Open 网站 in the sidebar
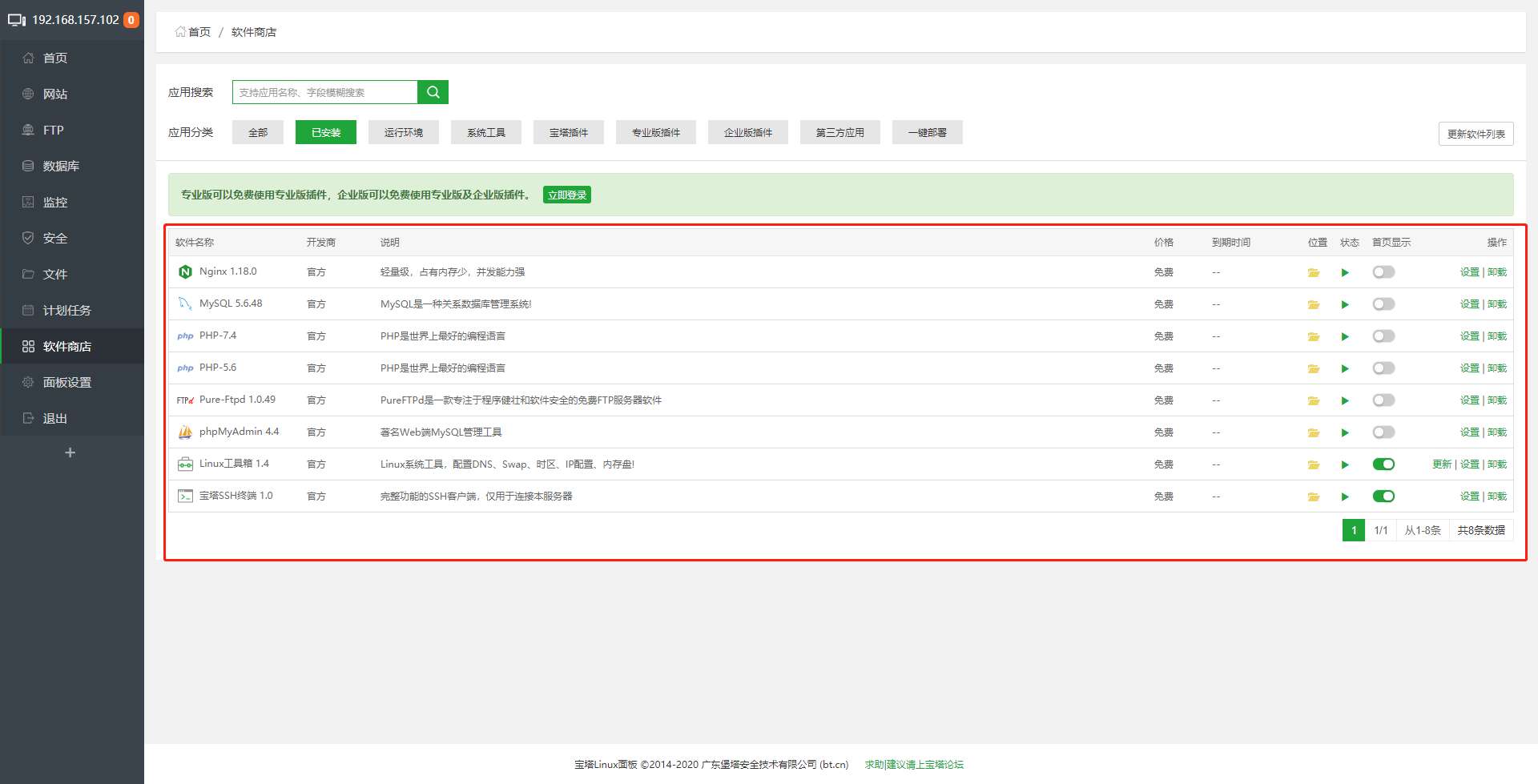1538x784 pixels. 72,94
